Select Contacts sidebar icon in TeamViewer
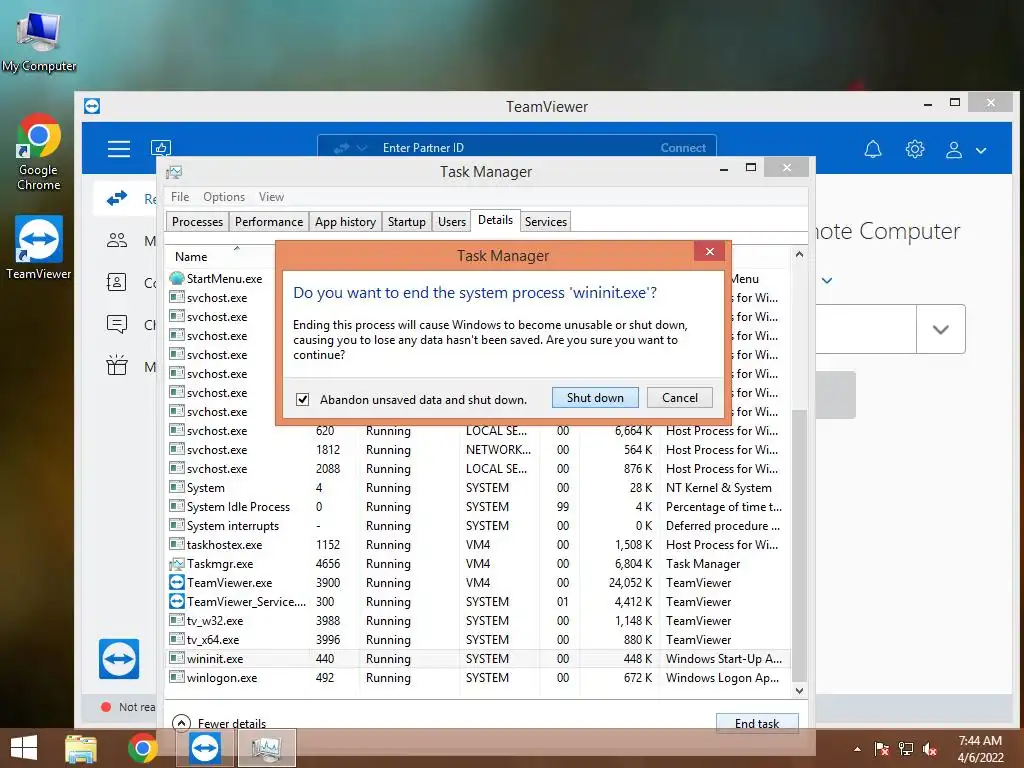 point(116,282)
